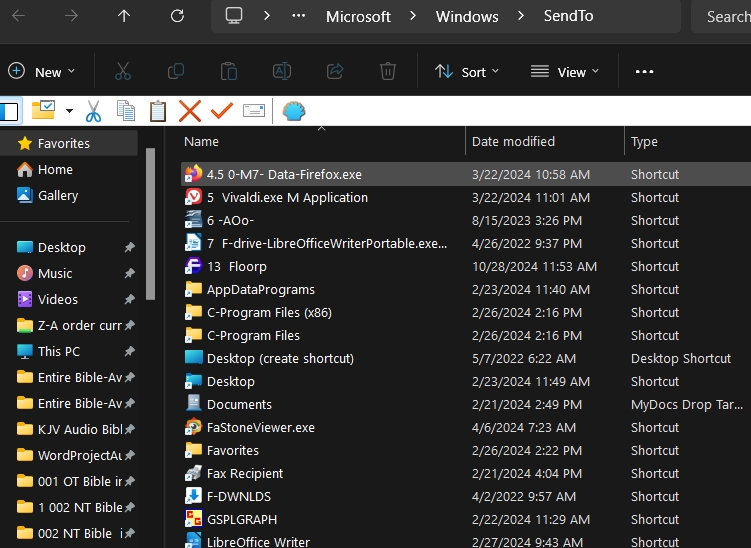
Task: Open the folder options dropdown arrow
Action: 69,111
